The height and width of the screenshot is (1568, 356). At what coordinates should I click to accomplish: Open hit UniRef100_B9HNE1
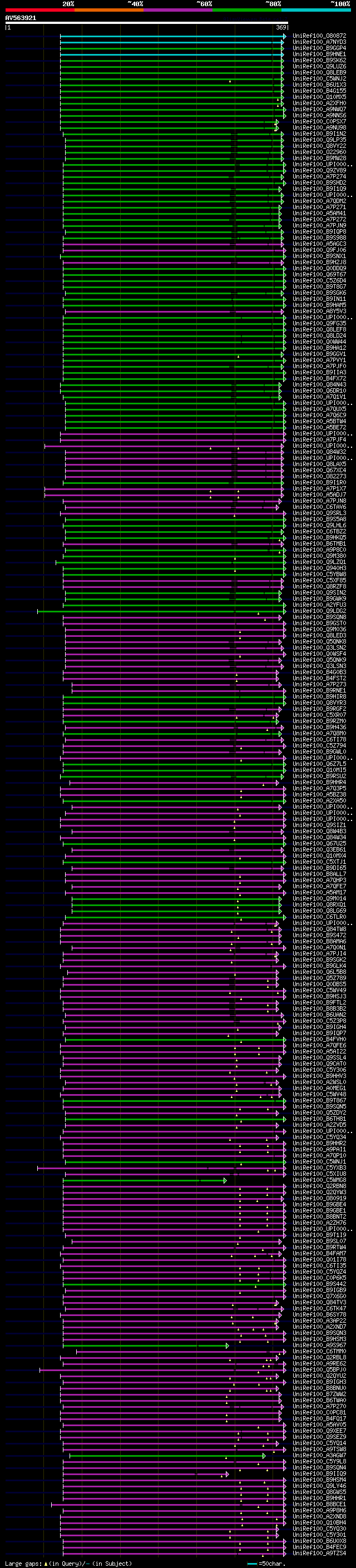pyautogui.click(x=319, y=54)
